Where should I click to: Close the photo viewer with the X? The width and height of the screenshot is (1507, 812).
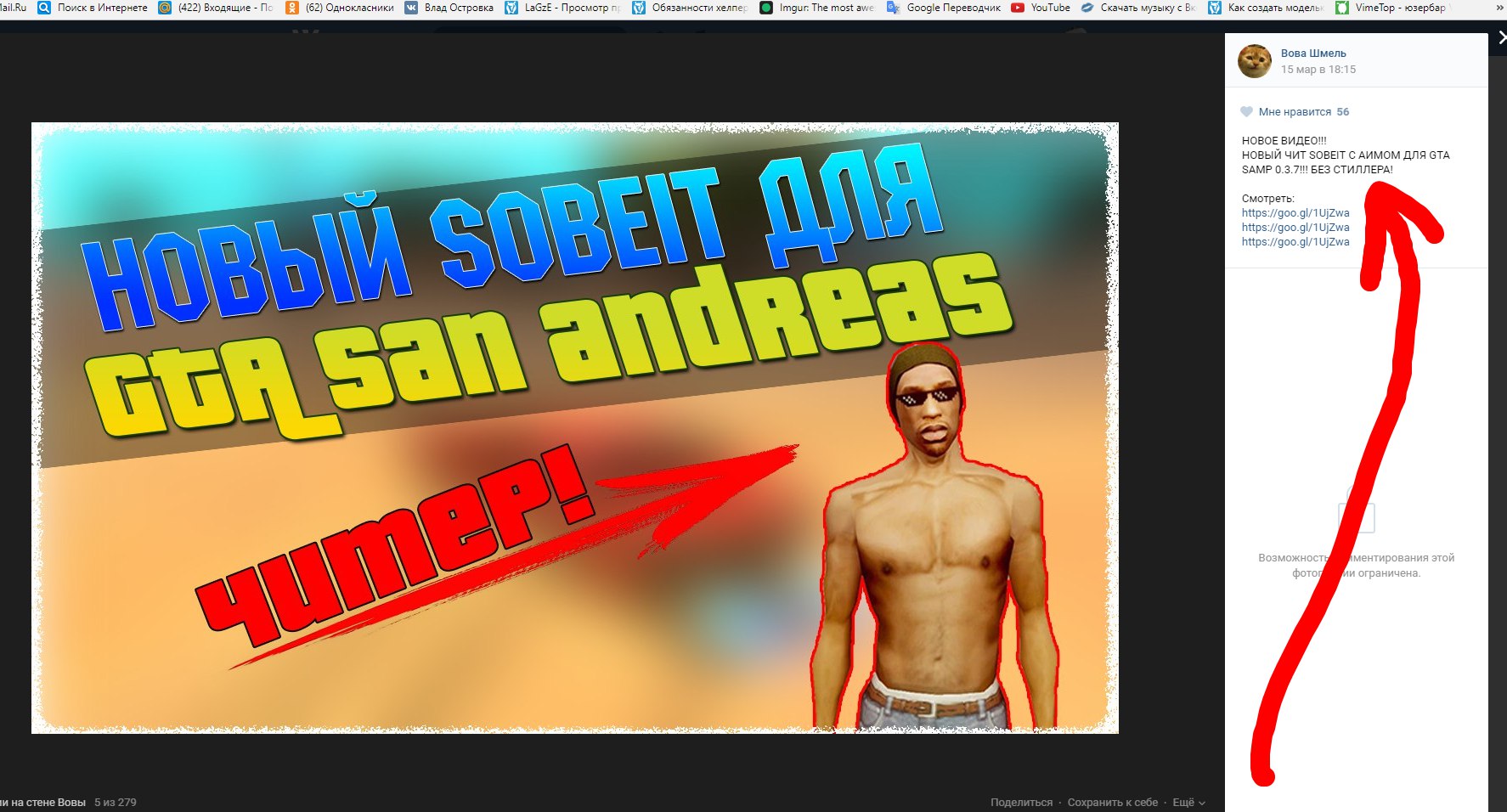[x=1502, y=37]
